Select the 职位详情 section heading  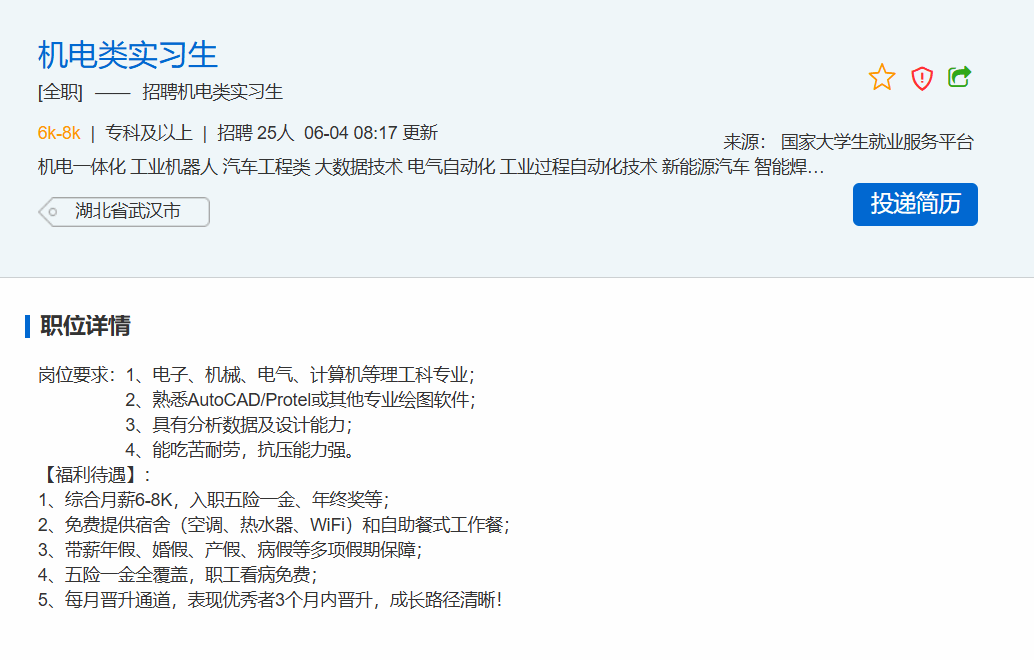(x=85, y=326)
